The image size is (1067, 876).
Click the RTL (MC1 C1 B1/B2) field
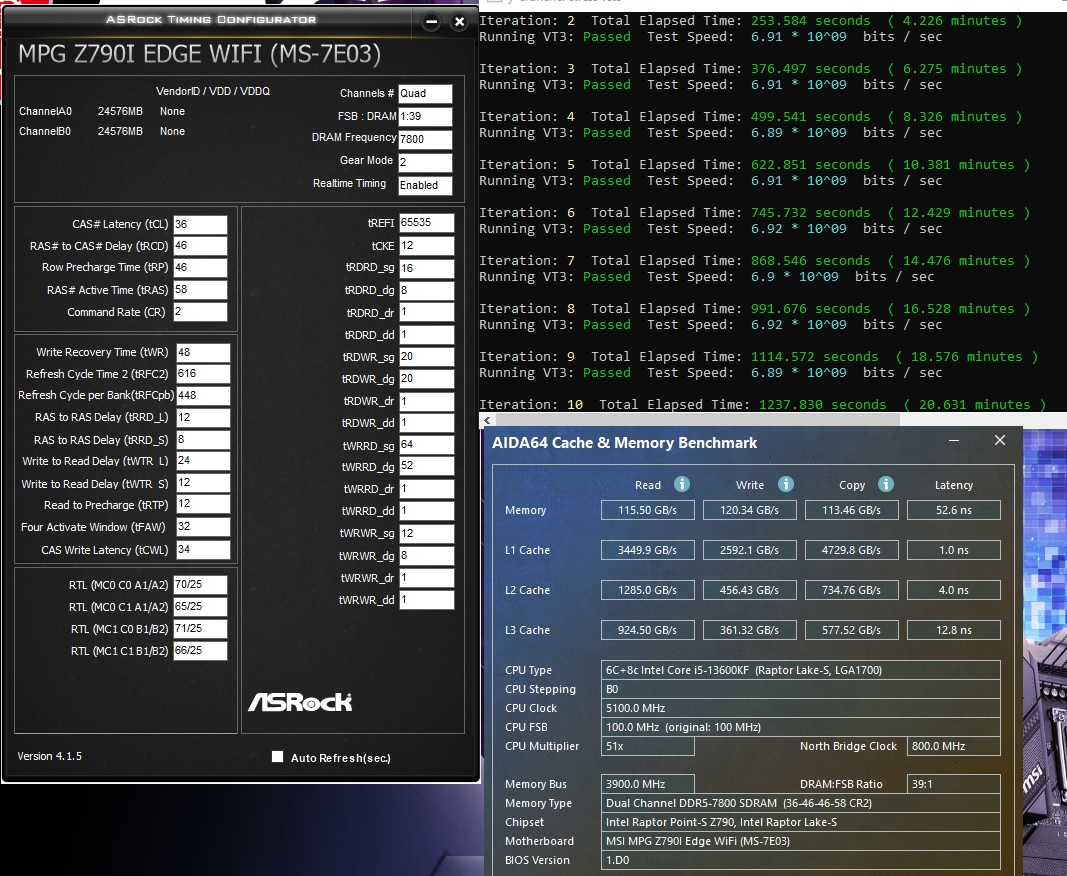(x=200, y=651)
